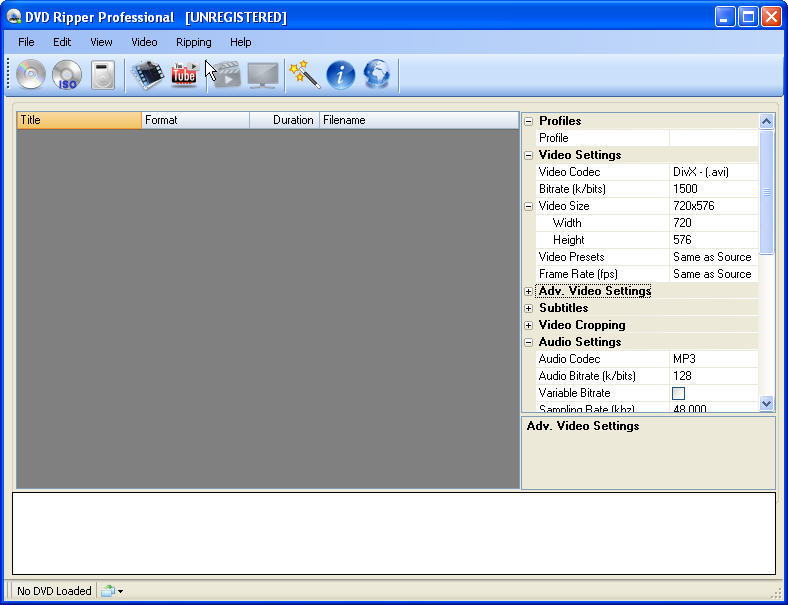This screenshot has height=605, width=788.
Task: Expand the Video Cropping section
Action: click(528, 326)
